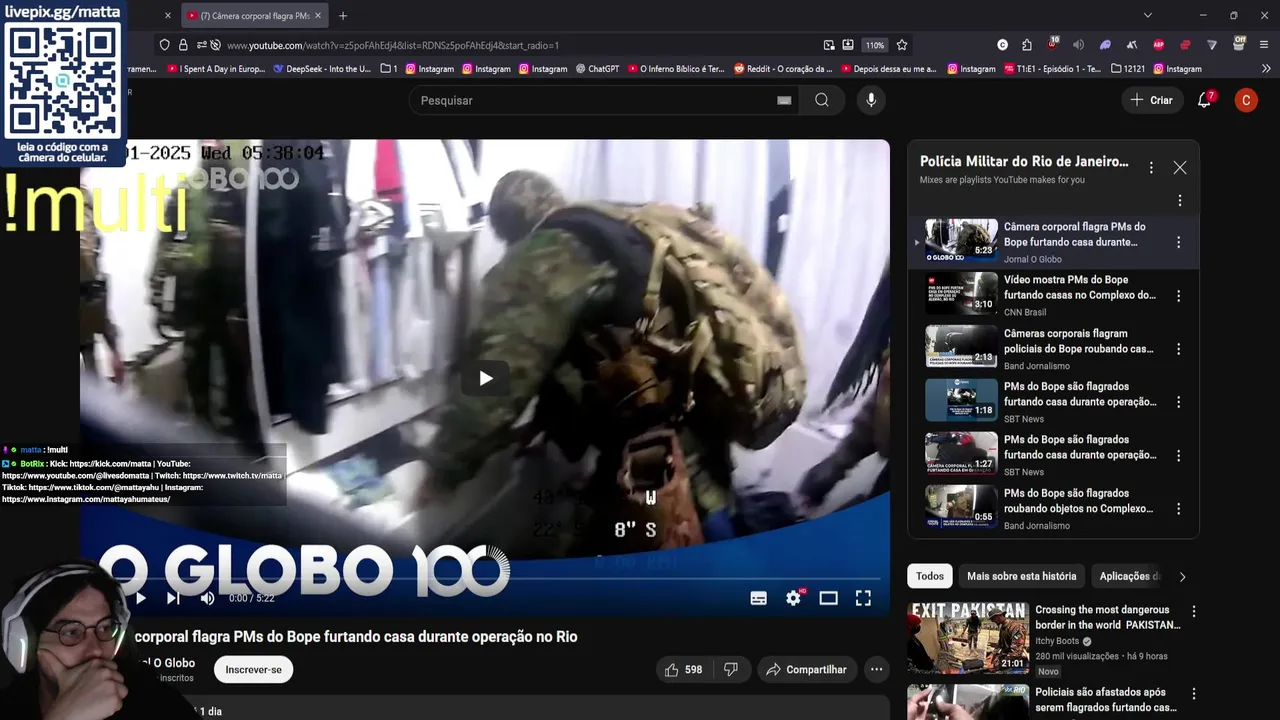Screen dimensions: 1280x720
Task: Open the AdBlock Plus extension icon
Action: (1159, 45)
